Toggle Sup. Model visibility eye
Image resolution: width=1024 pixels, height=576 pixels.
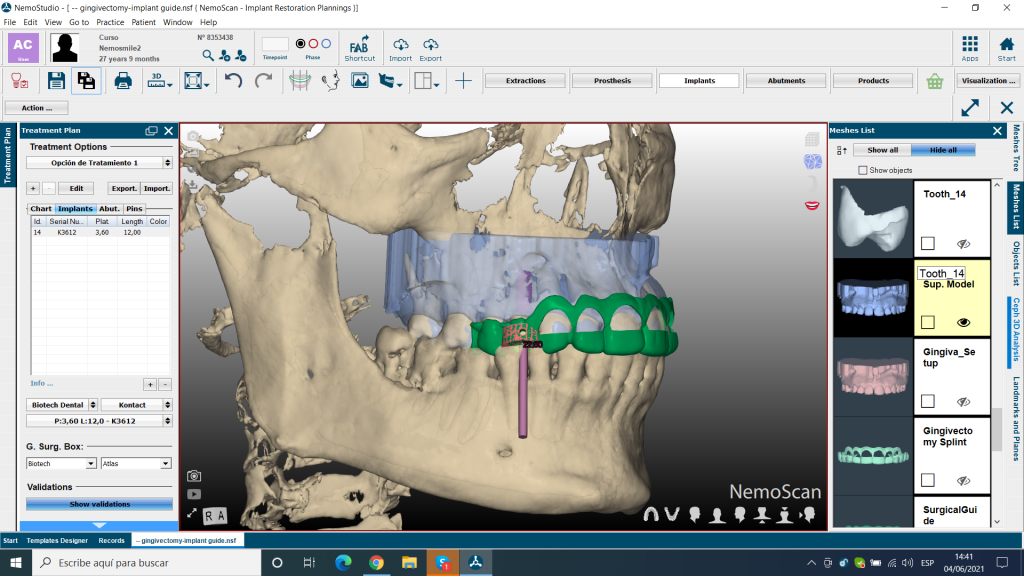(x=963, y=323)
